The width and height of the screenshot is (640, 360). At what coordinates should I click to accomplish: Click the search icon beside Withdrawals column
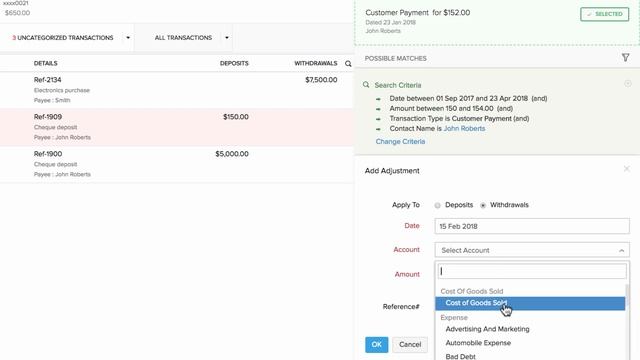coord(348,64)
